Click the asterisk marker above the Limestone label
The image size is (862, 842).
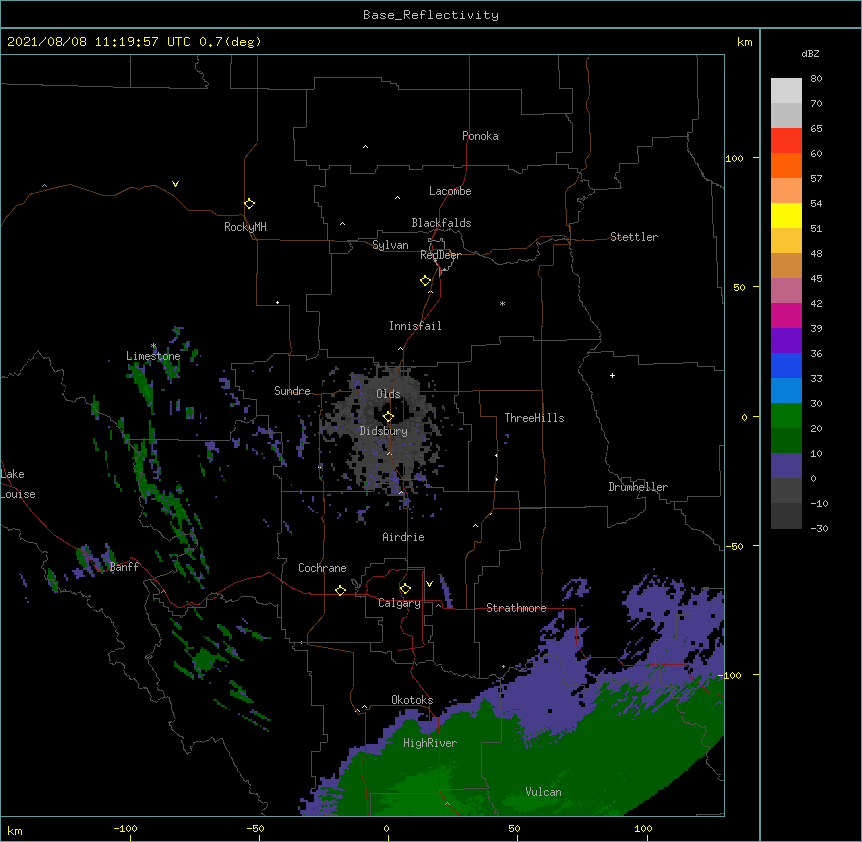(x=153, y=346)
